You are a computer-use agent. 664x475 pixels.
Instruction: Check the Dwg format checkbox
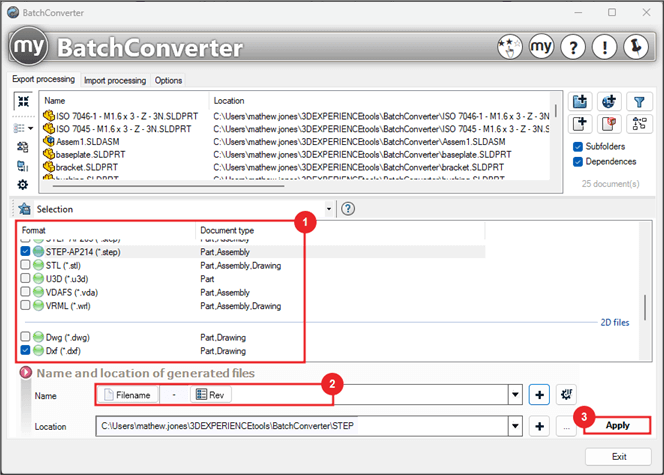click(x=25, y=337)
